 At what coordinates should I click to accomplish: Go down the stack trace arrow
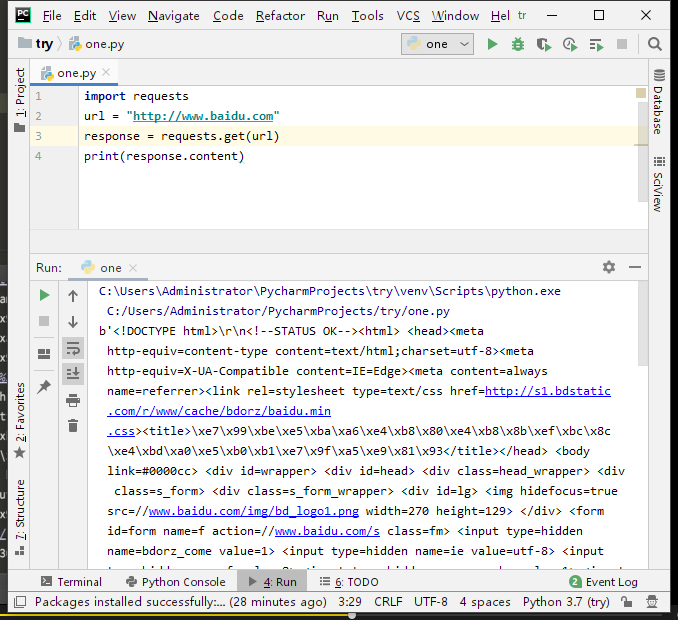click(x=73, y=322)
